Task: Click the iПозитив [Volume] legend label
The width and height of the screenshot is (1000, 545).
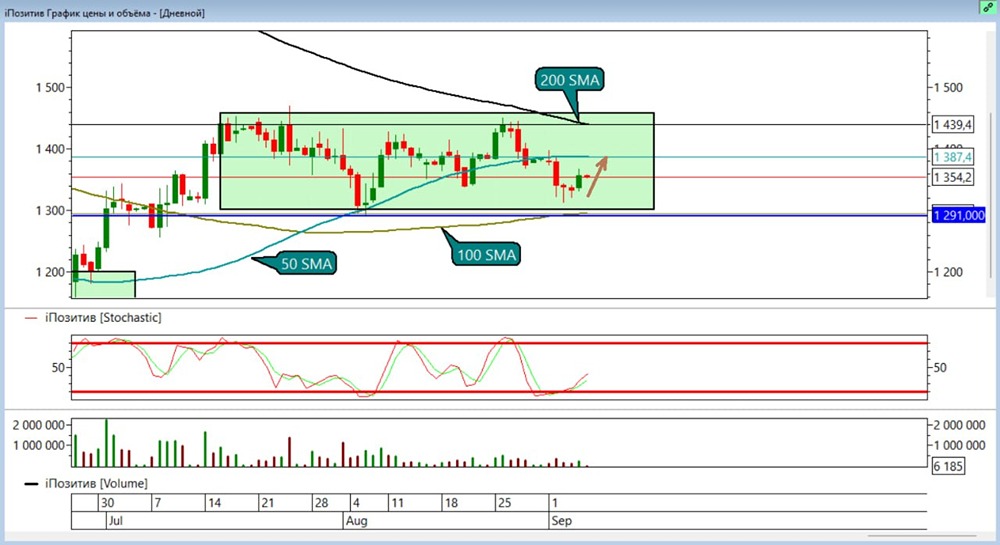Action: (96, 484)
